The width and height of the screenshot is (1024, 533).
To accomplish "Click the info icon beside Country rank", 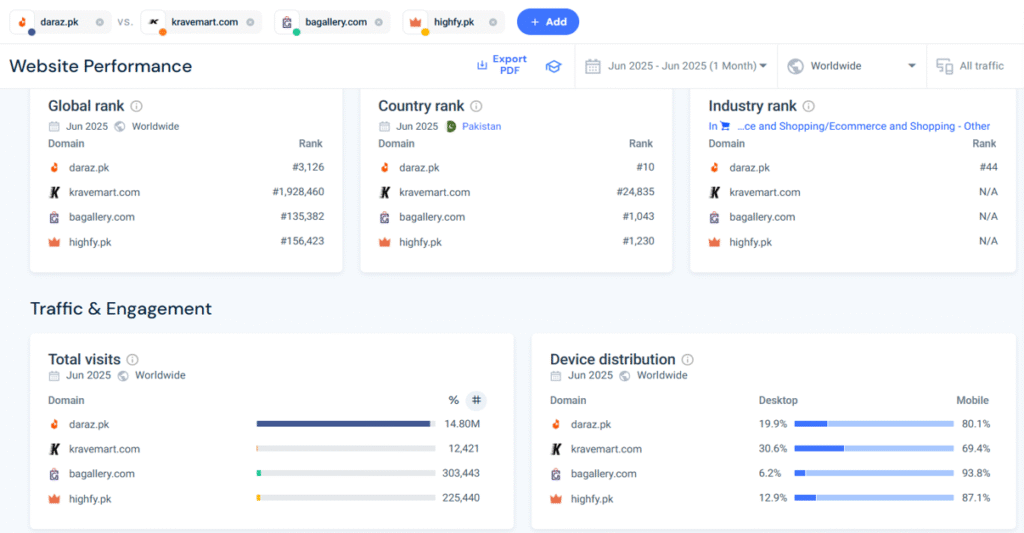I will pyautogui.click(x=476, y=106).
